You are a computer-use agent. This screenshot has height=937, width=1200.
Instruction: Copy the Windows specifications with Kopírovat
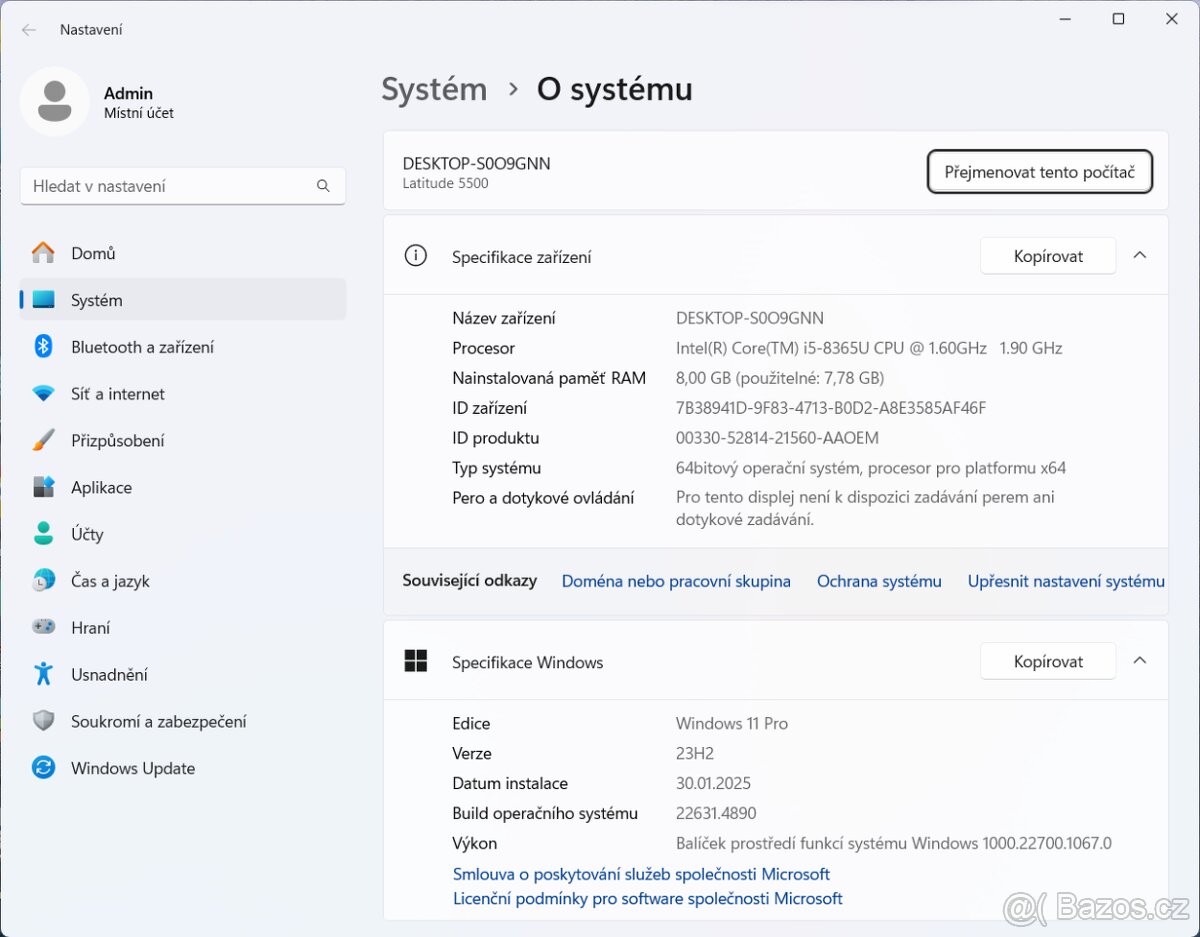point(1048,661)
